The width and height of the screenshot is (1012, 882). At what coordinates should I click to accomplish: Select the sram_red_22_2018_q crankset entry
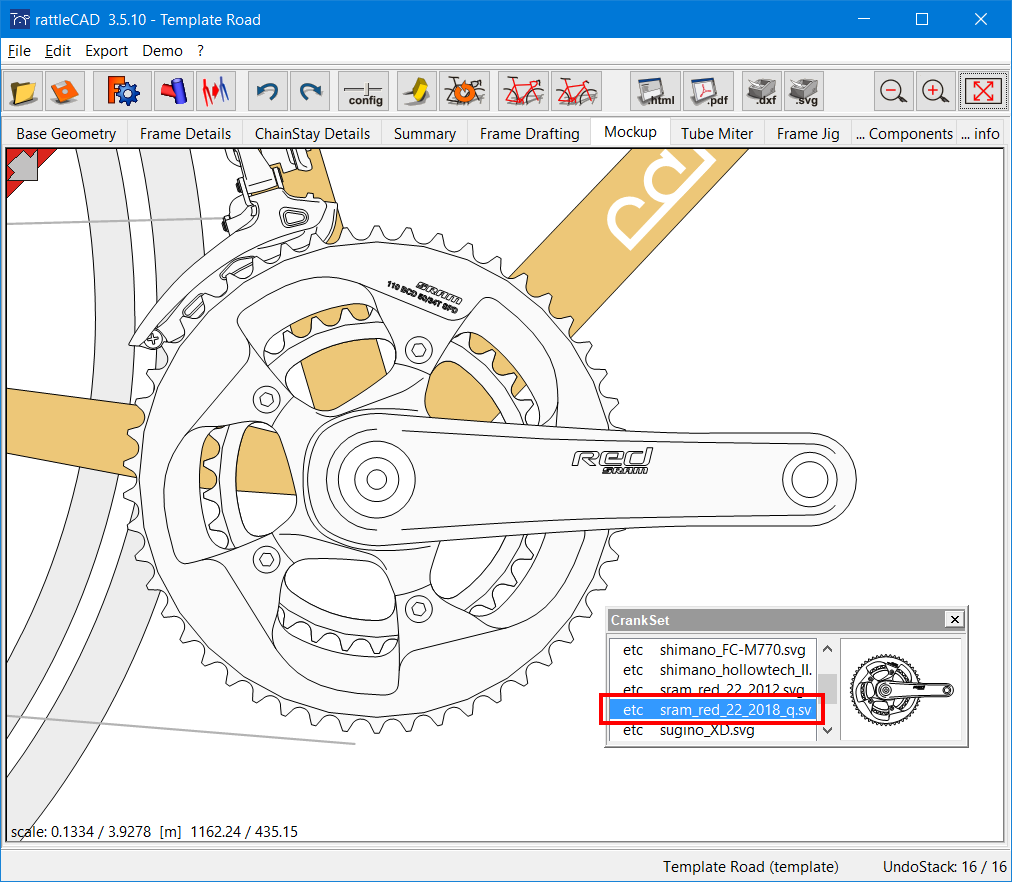pyautogui.click(x=713, y=710)
